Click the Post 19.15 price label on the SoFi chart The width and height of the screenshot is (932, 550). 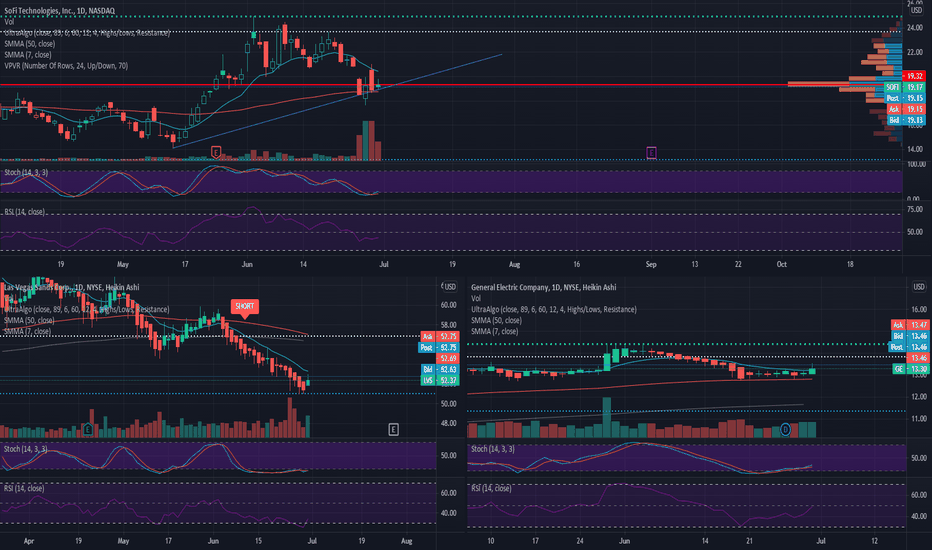[905, 98]
